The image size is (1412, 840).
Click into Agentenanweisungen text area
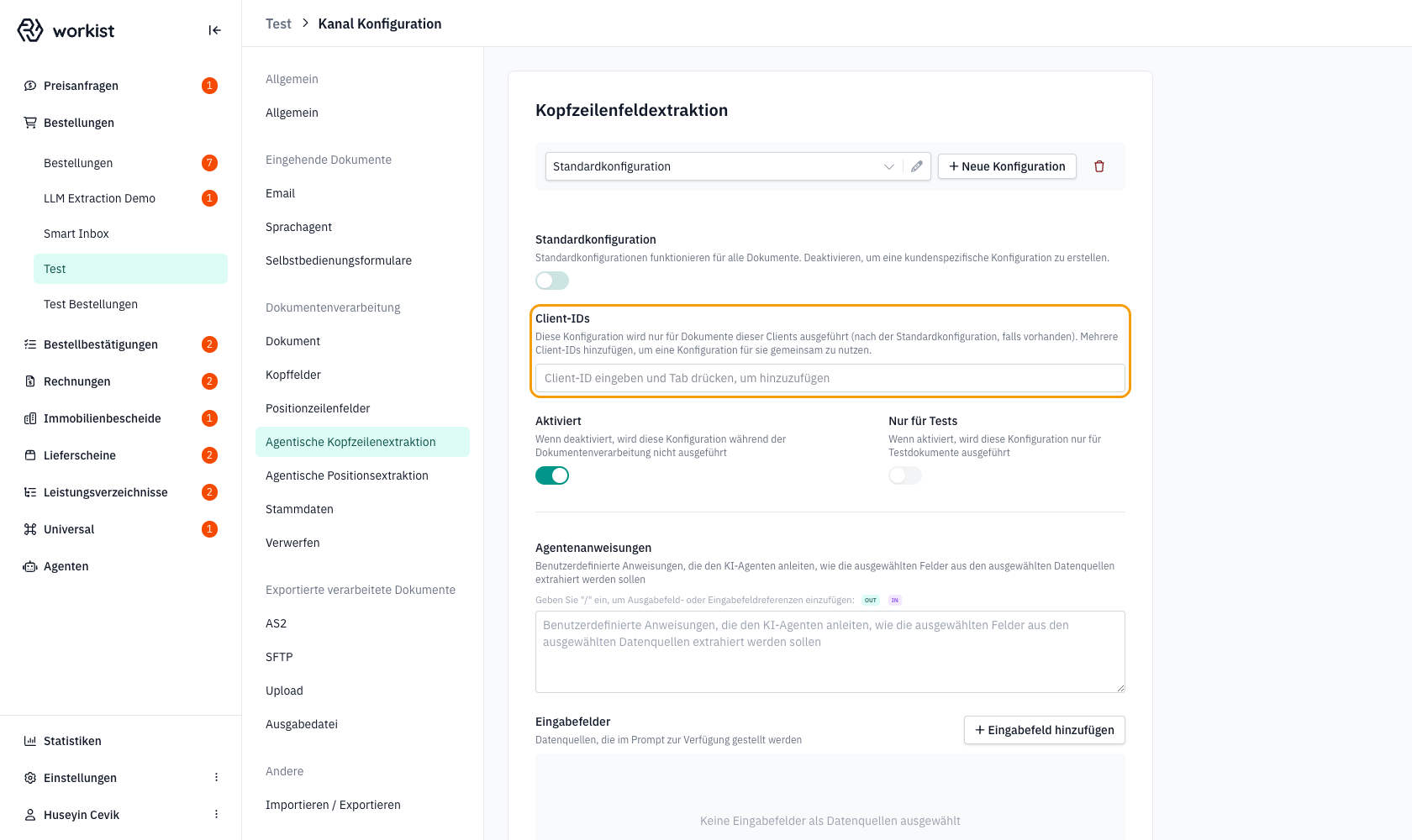click(x=830, y=652)
